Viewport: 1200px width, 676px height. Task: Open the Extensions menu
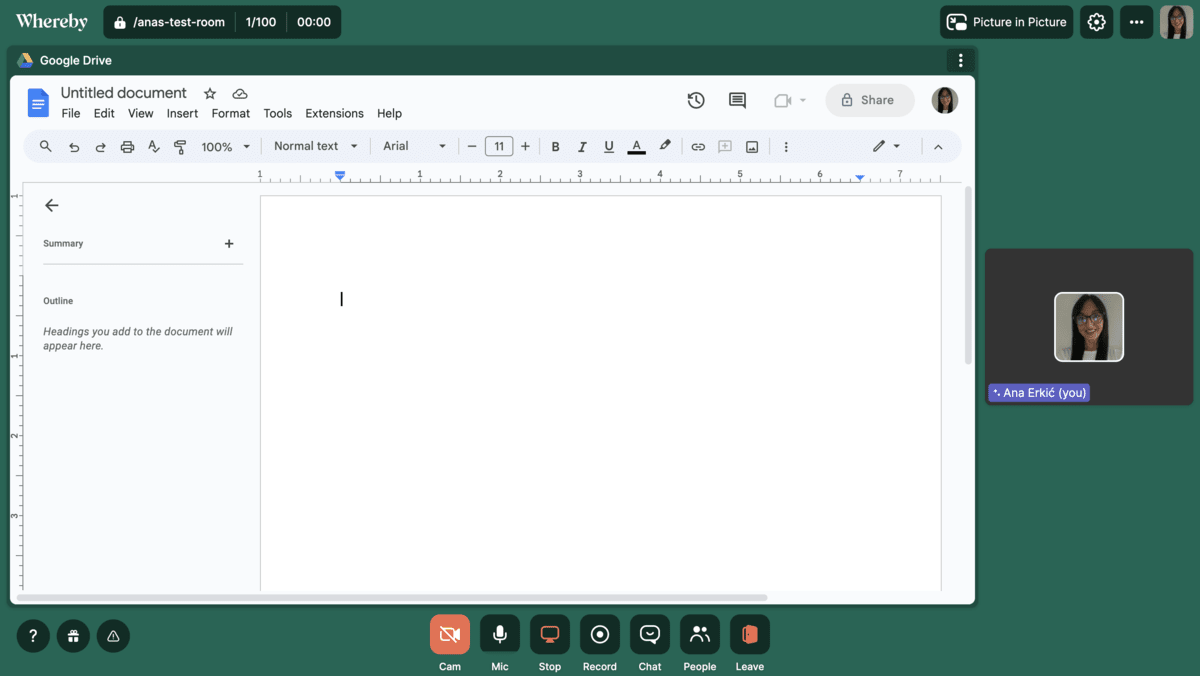coord(334,113)
